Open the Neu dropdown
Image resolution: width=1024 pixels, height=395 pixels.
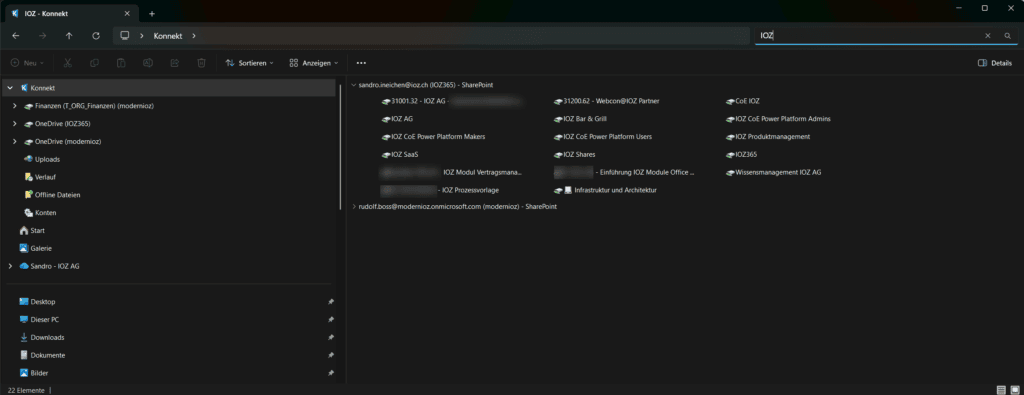pyautogui.click(x=27, y=63)
